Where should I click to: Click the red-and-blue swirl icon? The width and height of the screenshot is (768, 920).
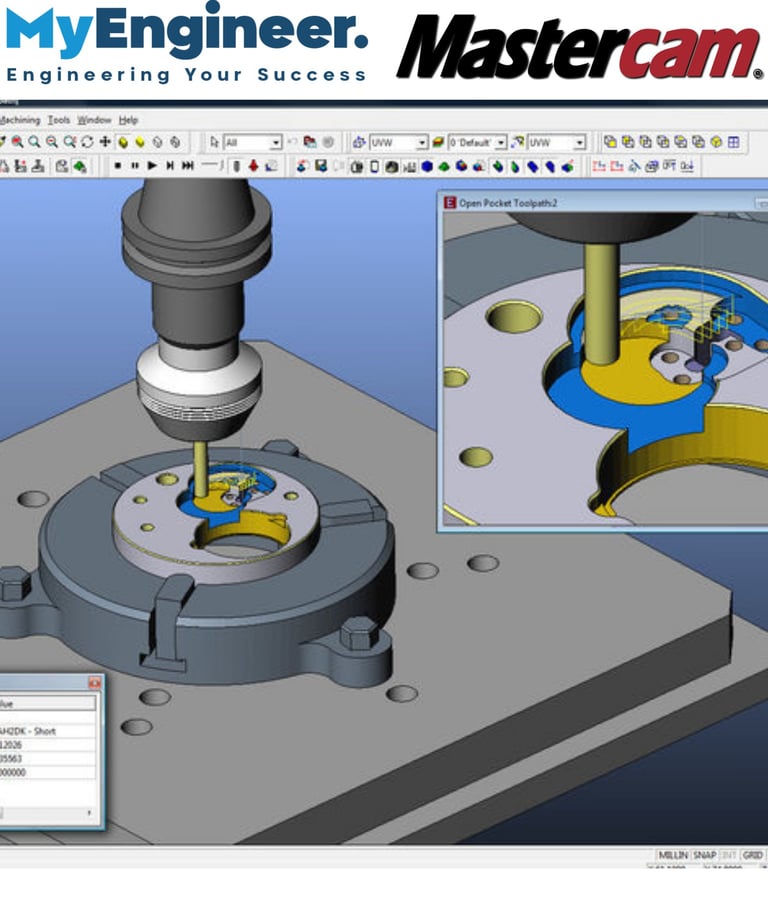point(302,167)
